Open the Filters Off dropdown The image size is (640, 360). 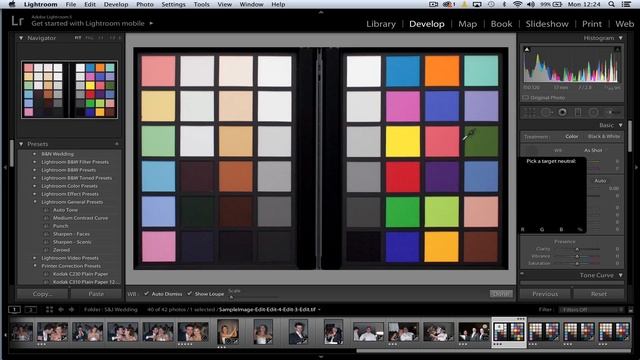point(591,309)
